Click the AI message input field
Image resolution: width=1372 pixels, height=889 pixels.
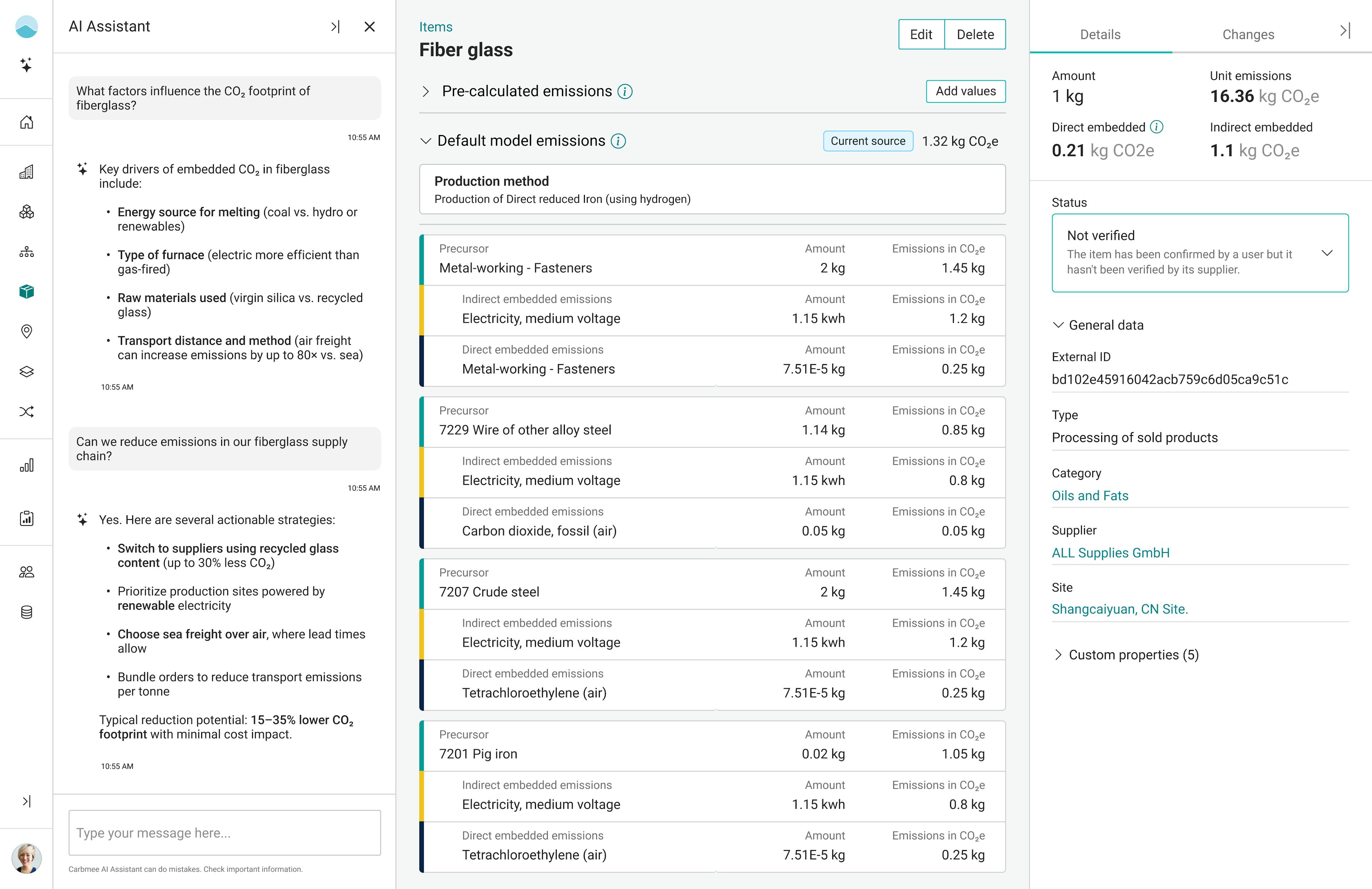pyautogui.click(x=224, y=833)
